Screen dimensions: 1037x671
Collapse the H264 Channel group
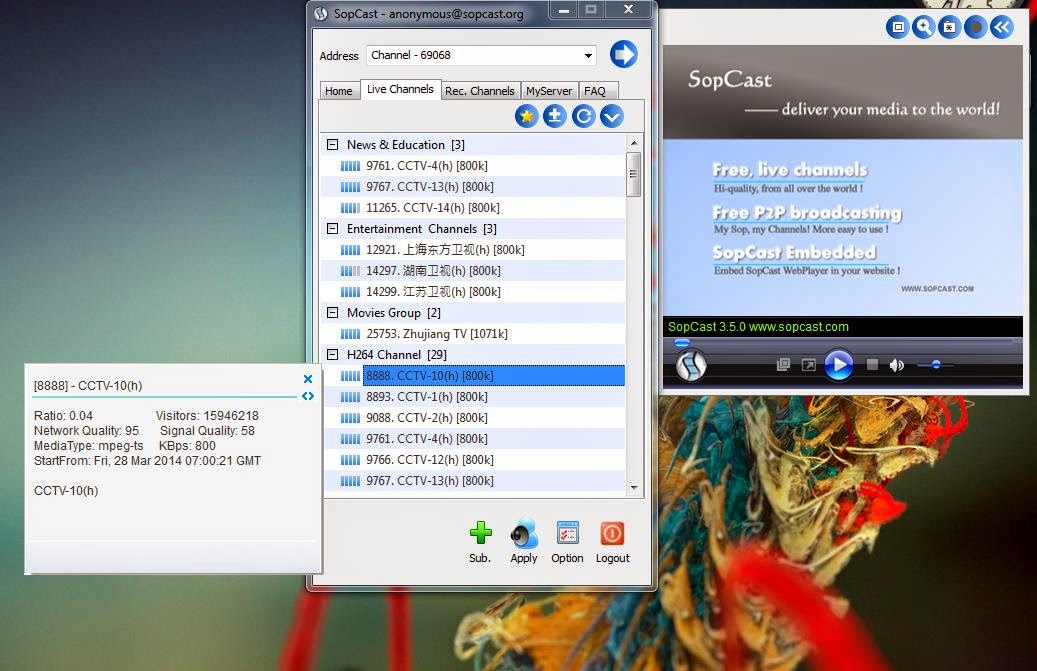333,355
